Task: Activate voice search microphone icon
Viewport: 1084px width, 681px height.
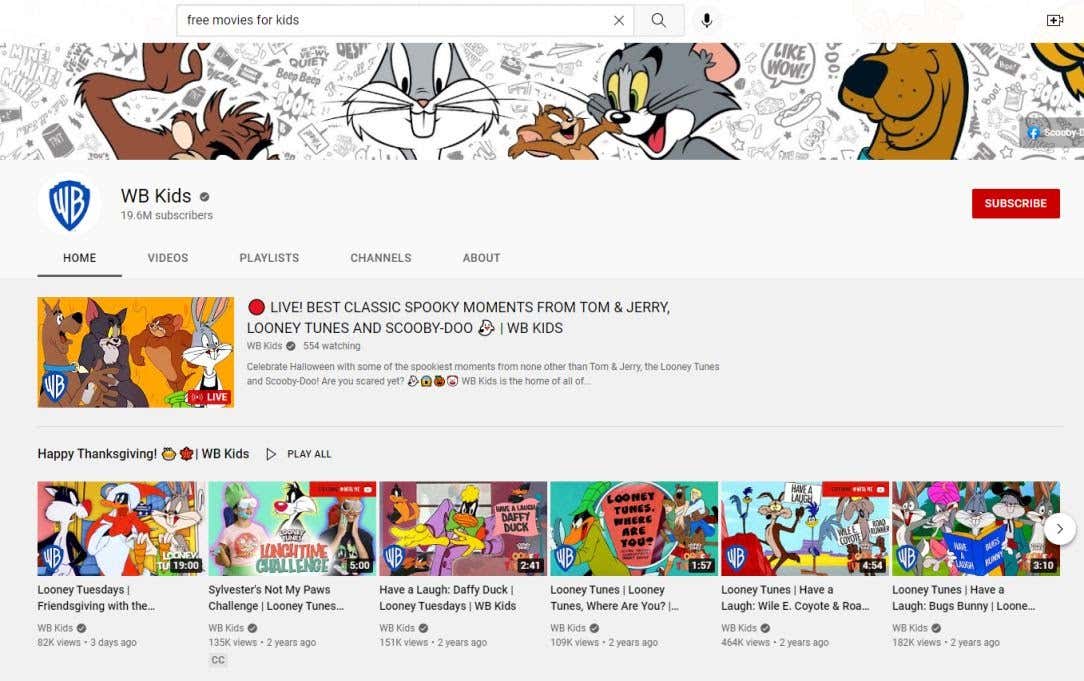Action: click(x=706, y=20)
